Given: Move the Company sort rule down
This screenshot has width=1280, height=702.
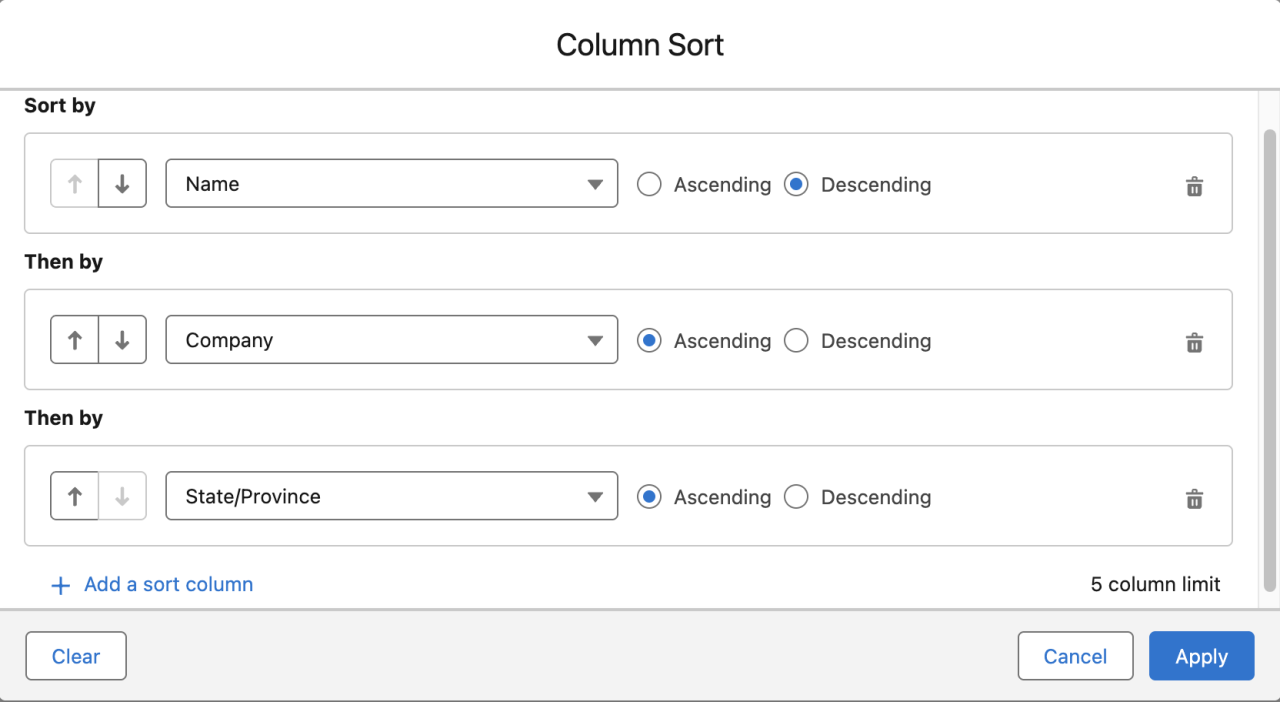Looking at the screenshot, I should [x=122, y=339].
